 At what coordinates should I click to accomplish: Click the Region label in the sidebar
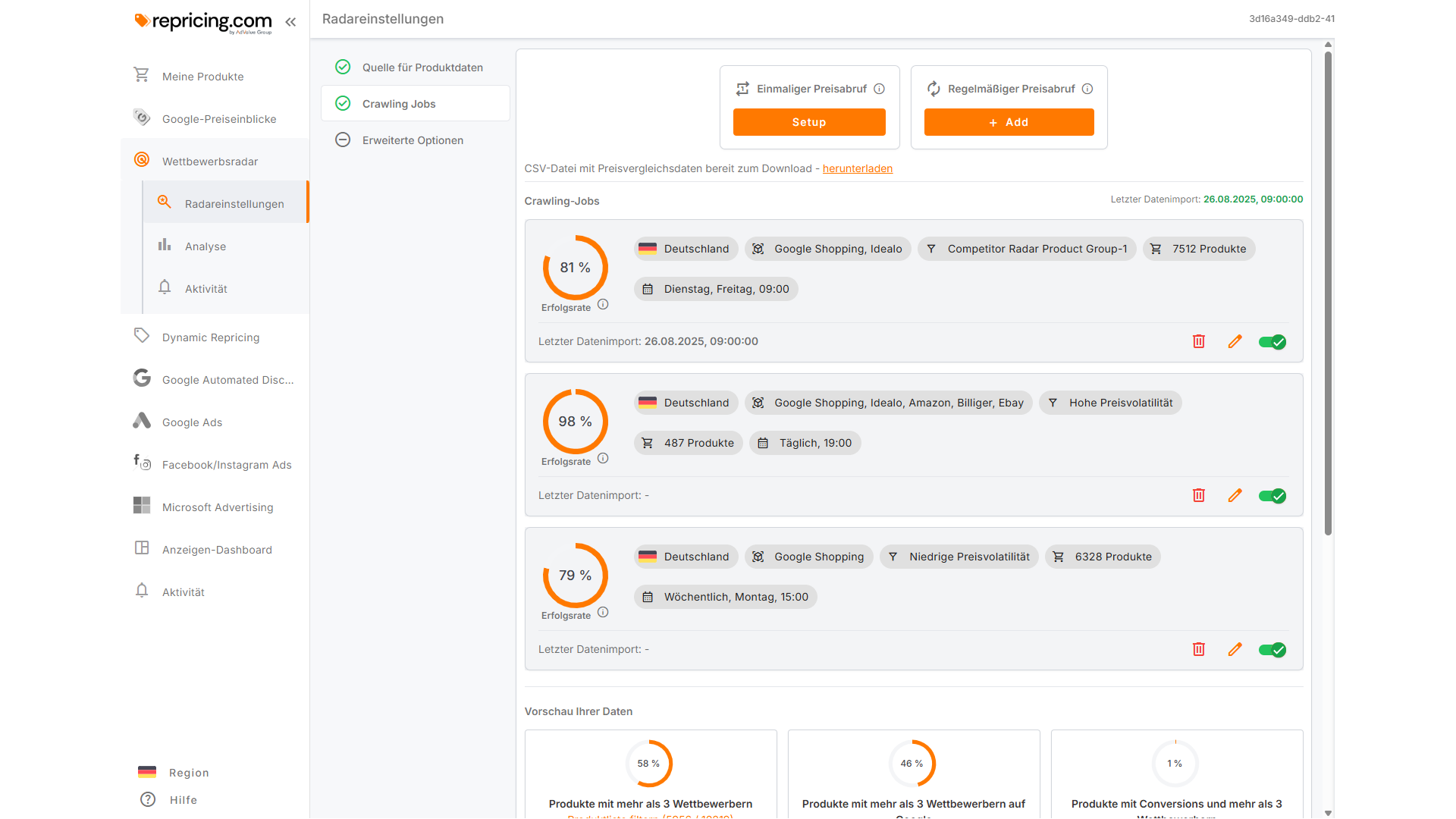tap(189, 773)
